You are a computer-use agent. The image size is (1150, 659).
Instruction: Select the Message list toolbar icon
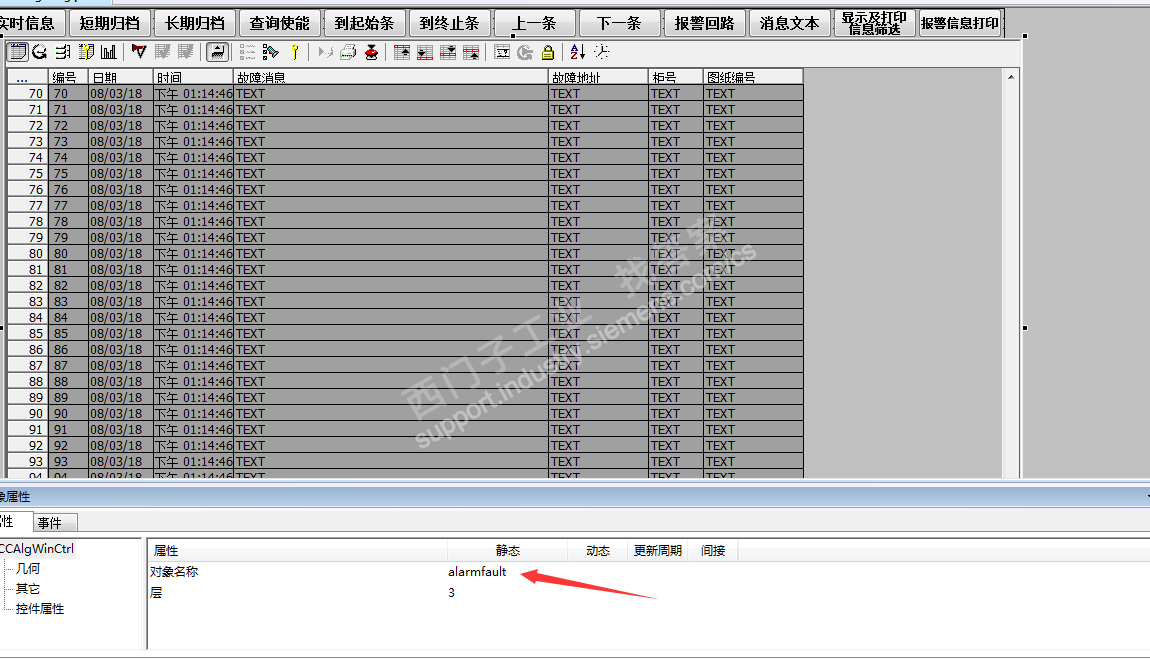[18, 52]
